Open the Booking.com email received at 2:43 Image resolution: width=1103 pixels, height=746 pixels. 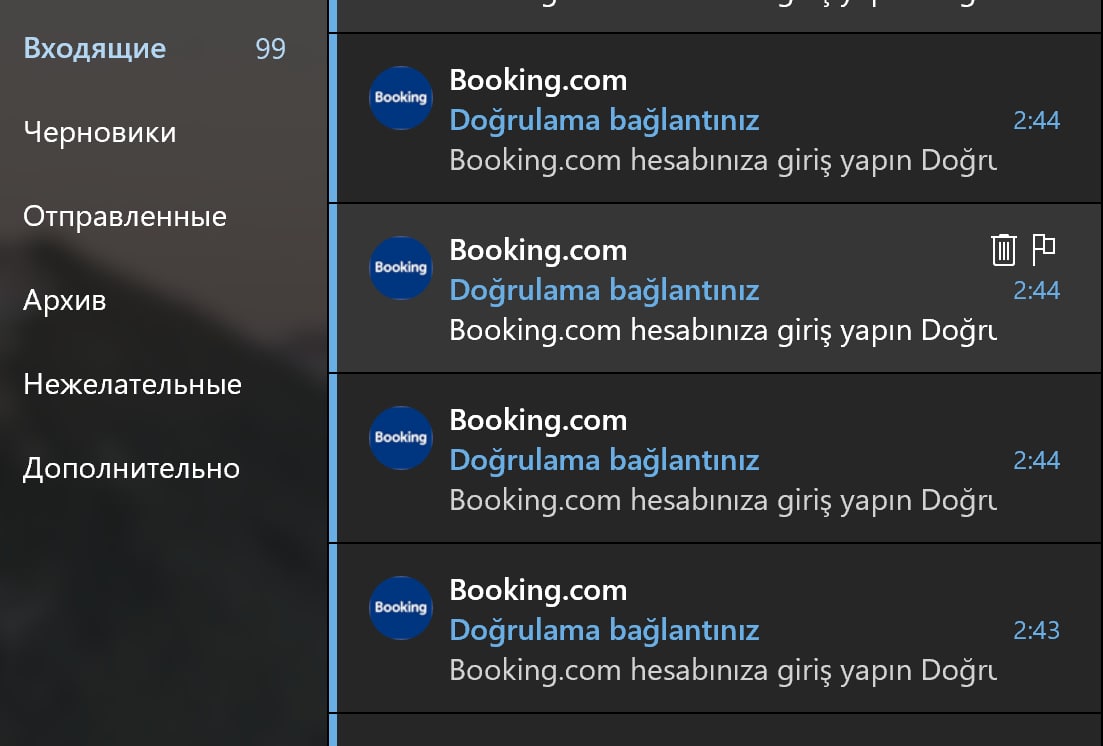tap(715, 629)
